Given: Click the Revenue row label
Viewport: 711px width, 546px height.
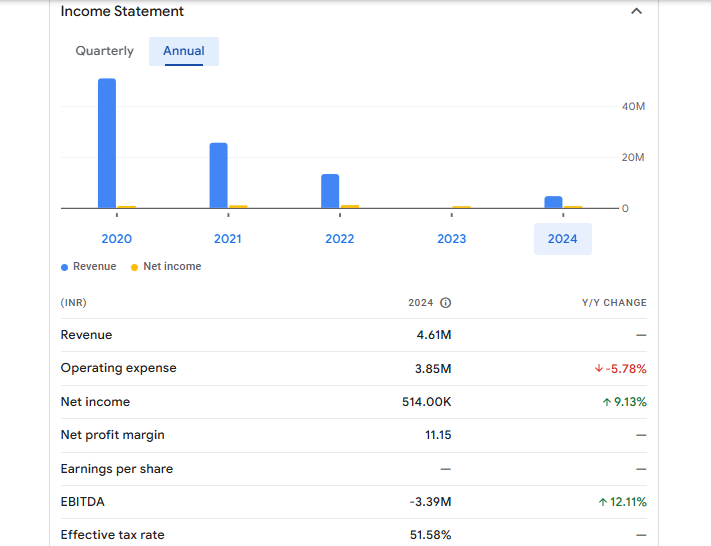Looking at the screenshot, I should [x=86, y=335].
